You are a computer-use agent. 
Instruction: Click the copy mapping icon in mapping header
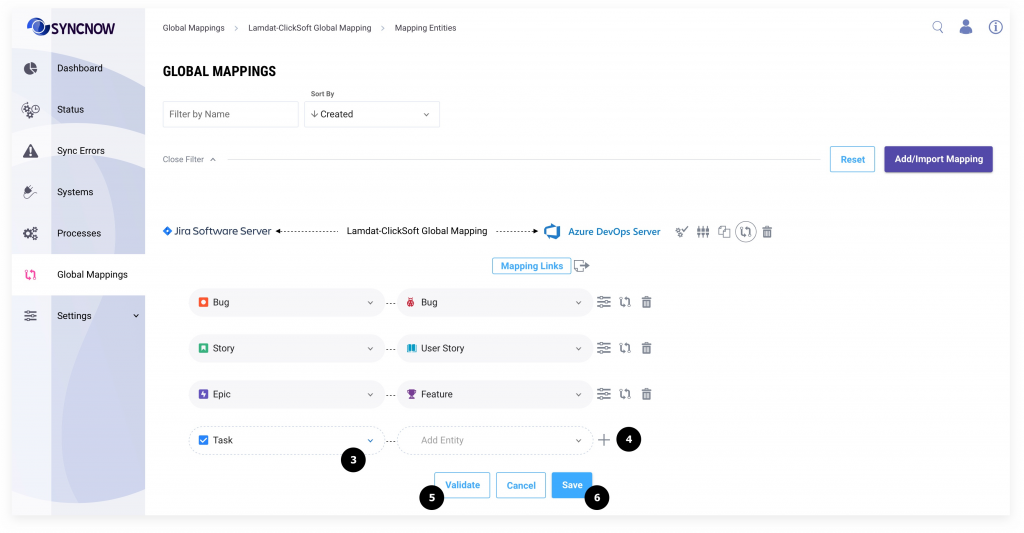pyautogui.click(x=724, y=232)
